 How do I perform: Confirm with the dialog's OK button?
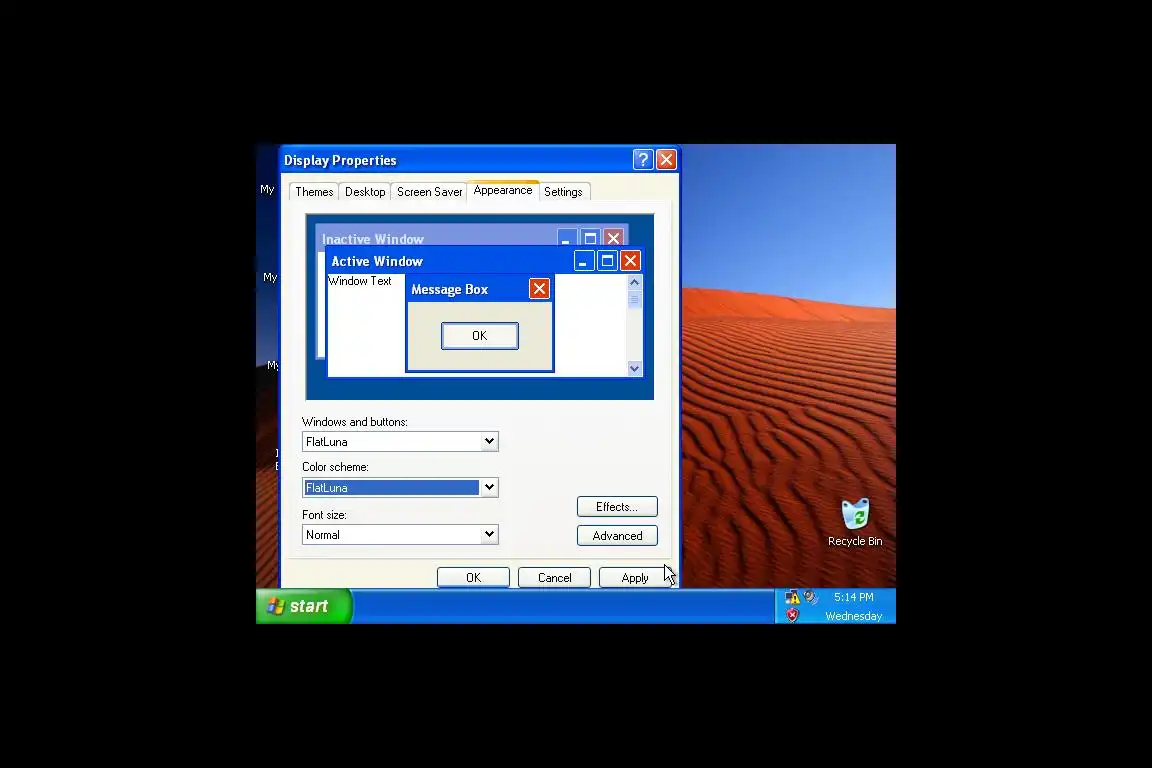pyautogui.click(x=473, y=578)
